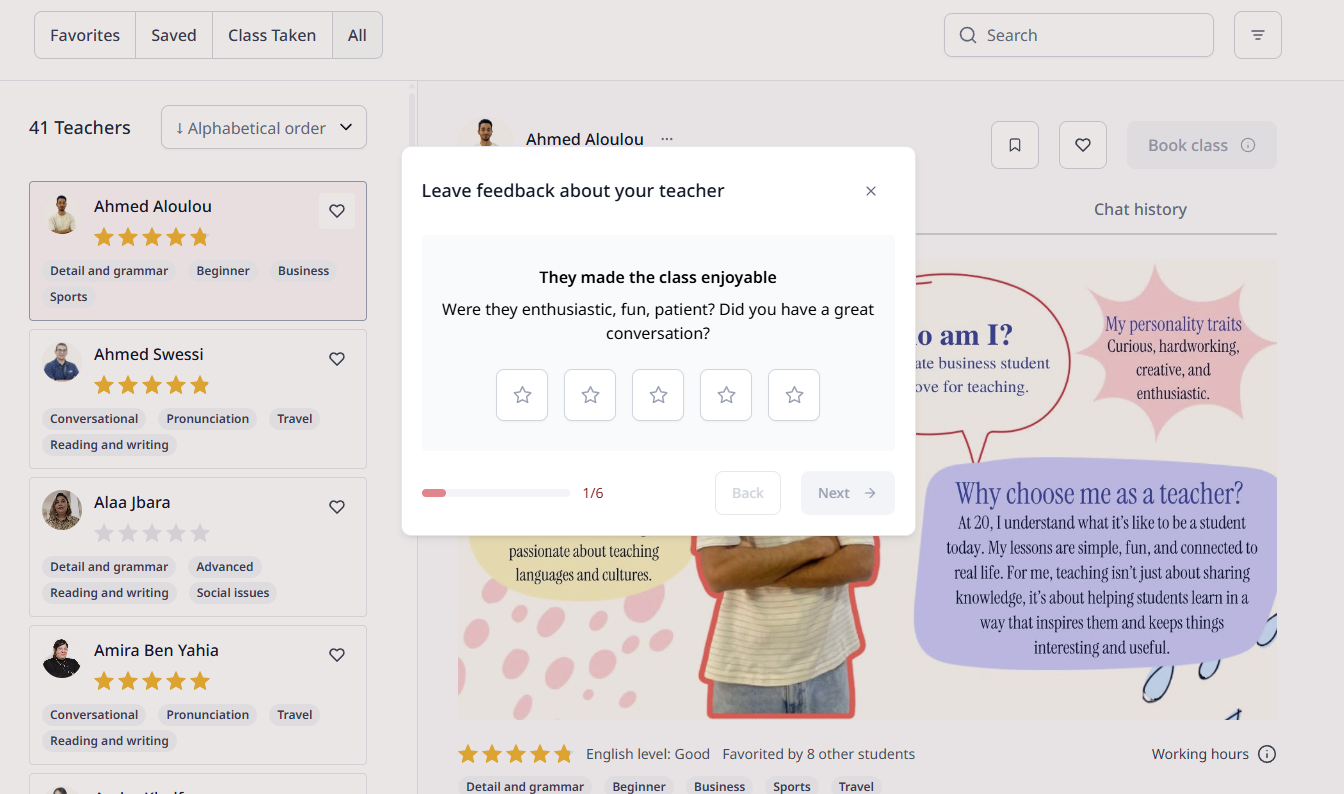Bookmark teacher Ahmed Aloulou

coord(1015,145)
